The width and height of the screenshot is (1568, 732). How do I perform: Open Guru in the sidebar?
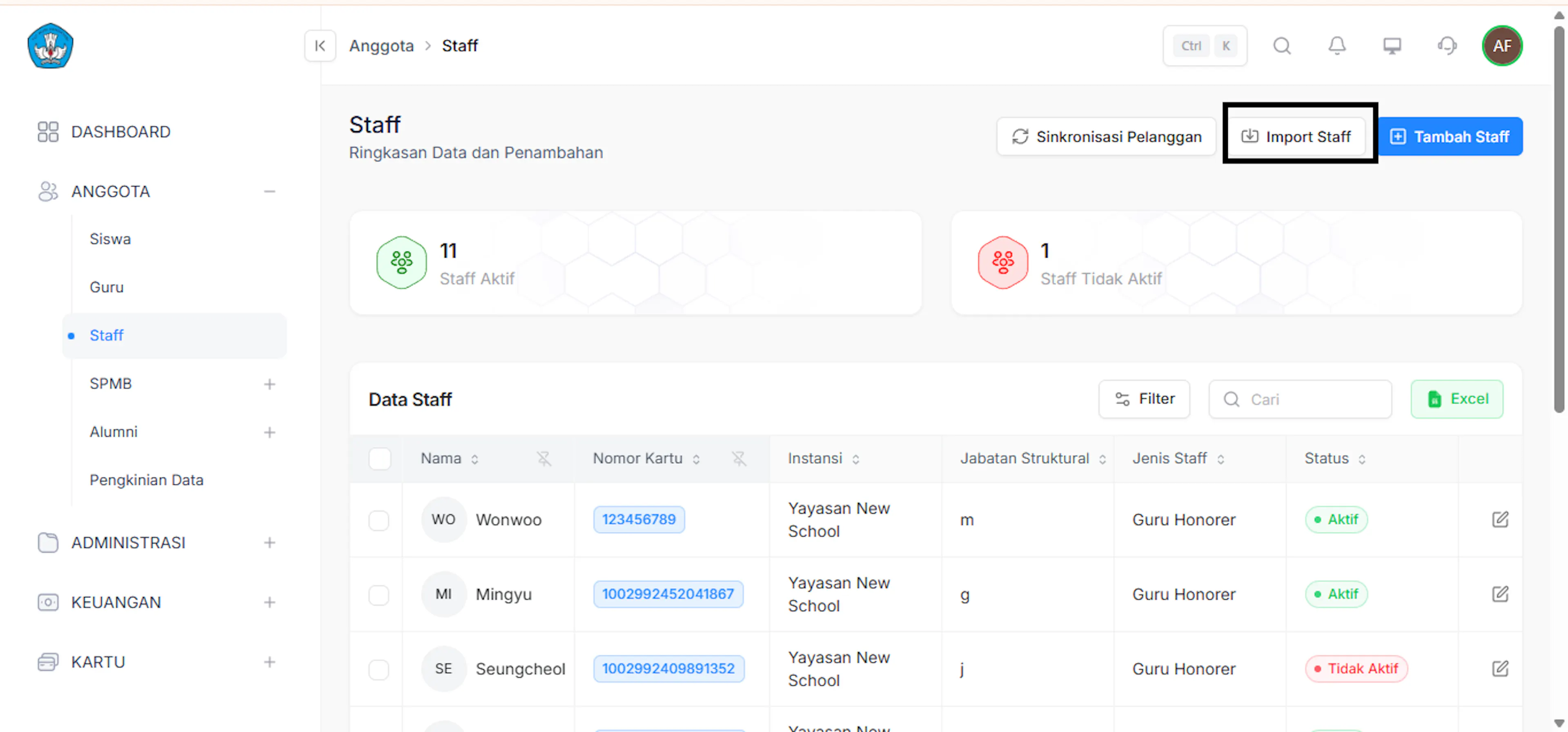click(107, 287)
